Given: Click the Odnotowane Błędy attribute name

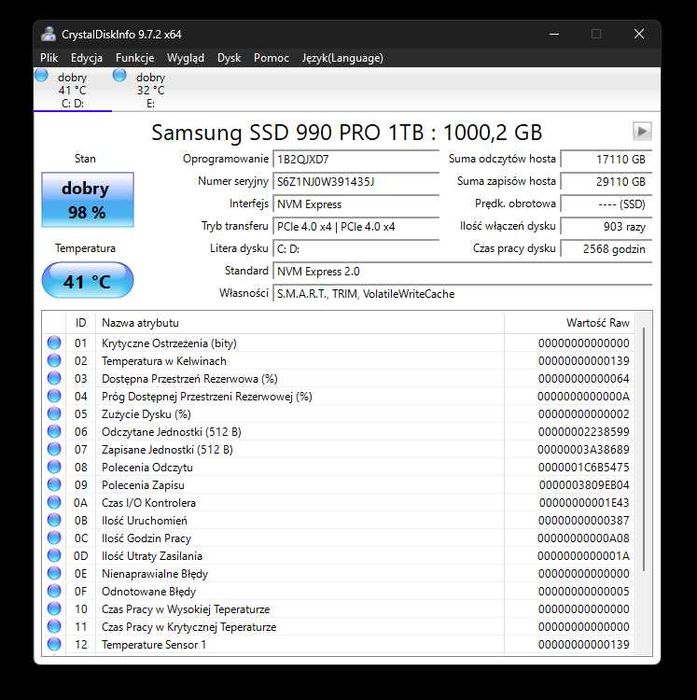Looking at the screenshot, I should click(149, 592).
